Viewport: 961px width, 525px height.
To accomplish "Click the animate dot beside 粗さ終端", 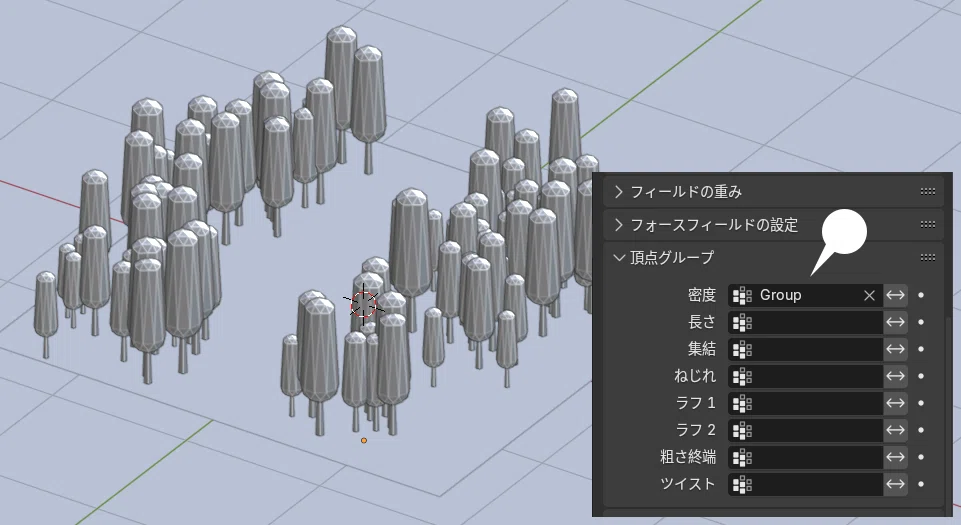I will [921, 457].
